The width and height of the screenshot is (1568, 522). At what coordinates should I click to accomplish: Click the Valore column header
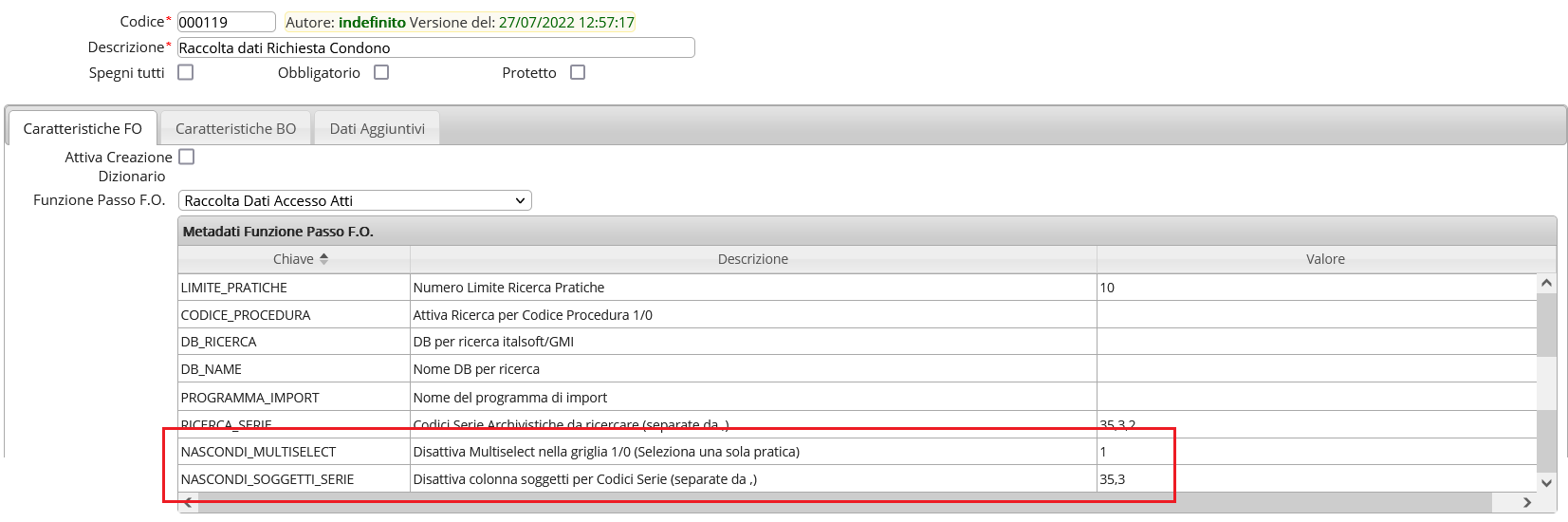tap(1325, 259)
